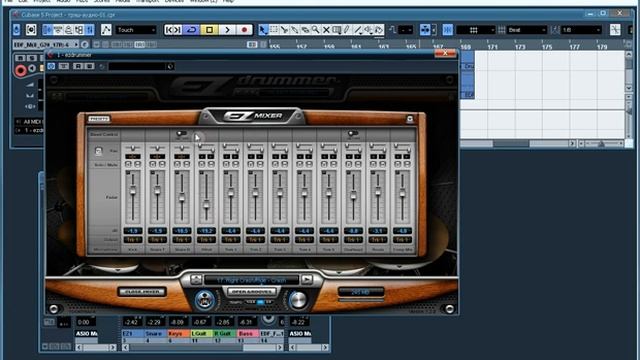
Task: Select the Line tool
Action: tap(358, 30)
